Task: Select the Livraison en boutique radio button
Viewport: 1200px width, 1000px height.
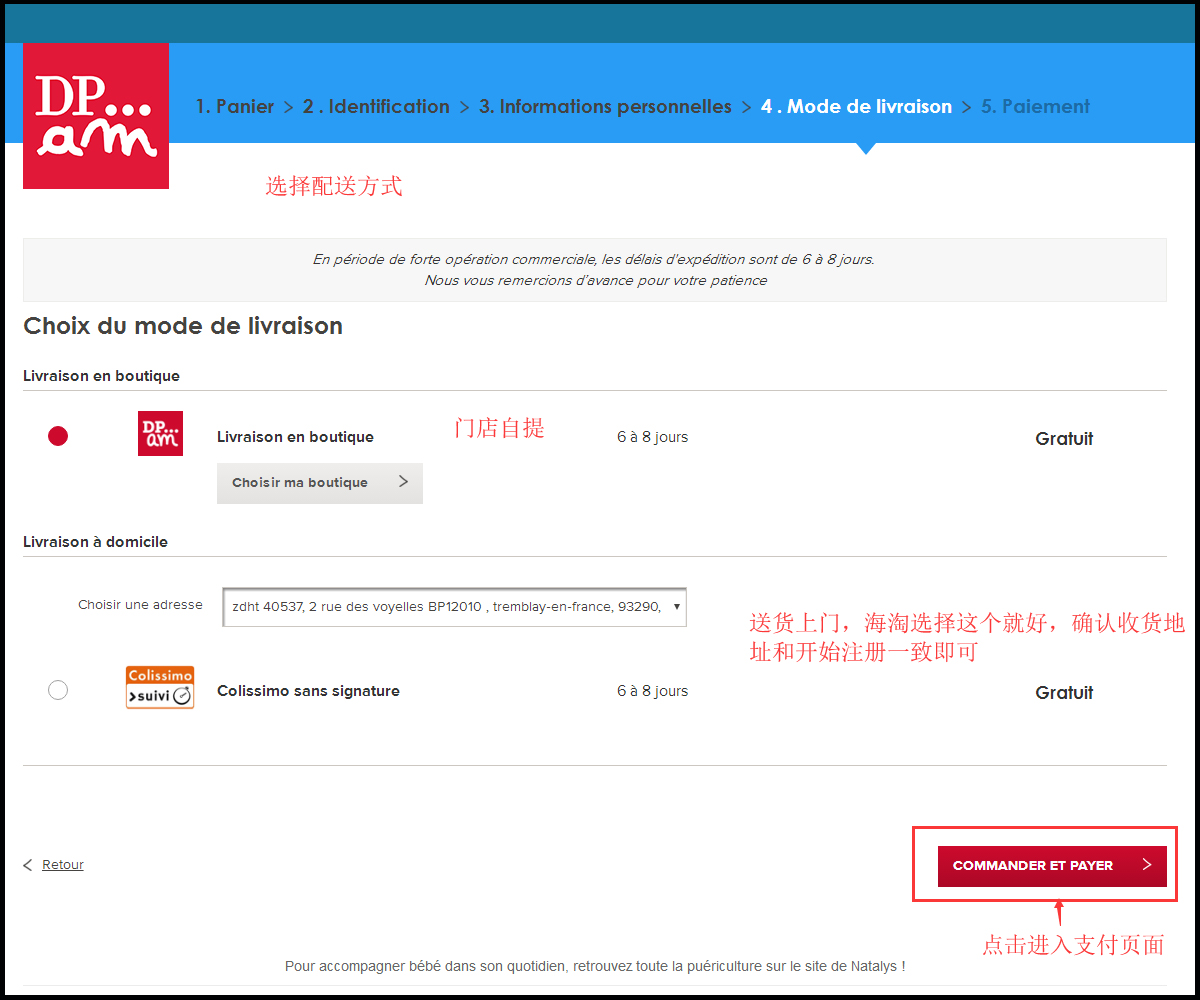Action: point(58,436)
